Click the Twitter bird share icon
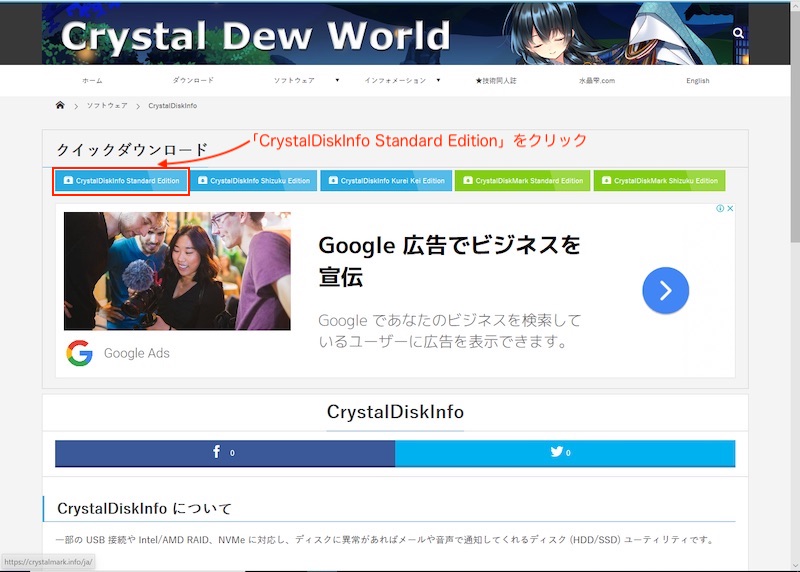 pyautogui.click(x=557, y=452)
